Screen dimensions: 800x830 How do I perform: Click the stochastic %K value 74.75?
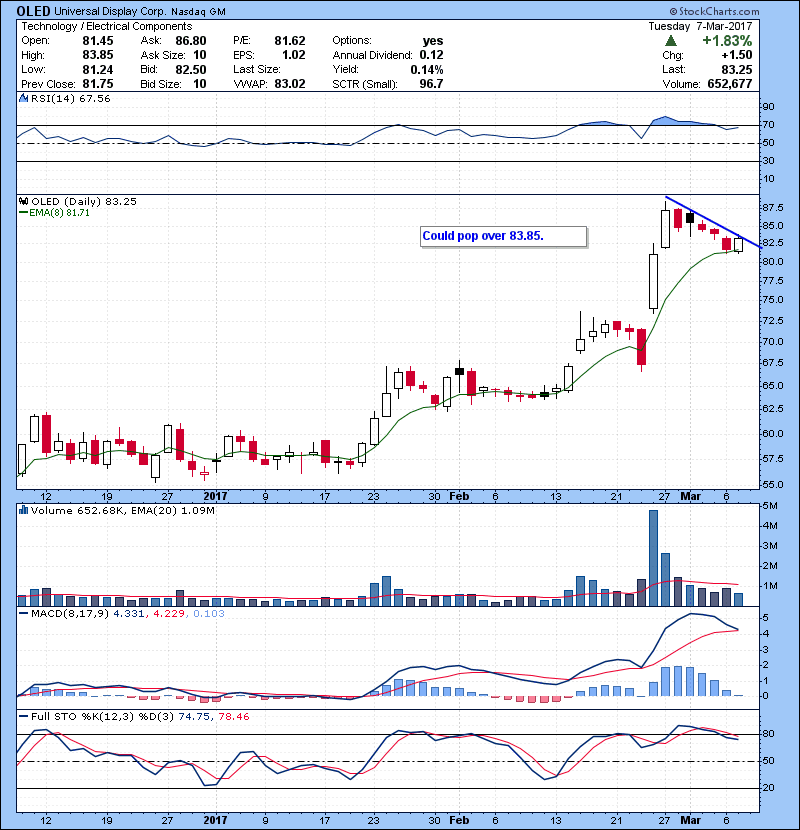tap(194, 717)
